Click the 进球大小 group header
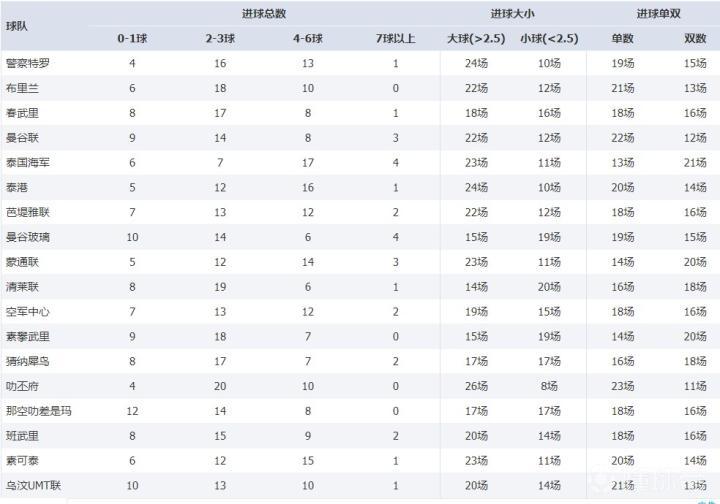The image size is (720, 504). pyautogui.click(x=512, y=14)
